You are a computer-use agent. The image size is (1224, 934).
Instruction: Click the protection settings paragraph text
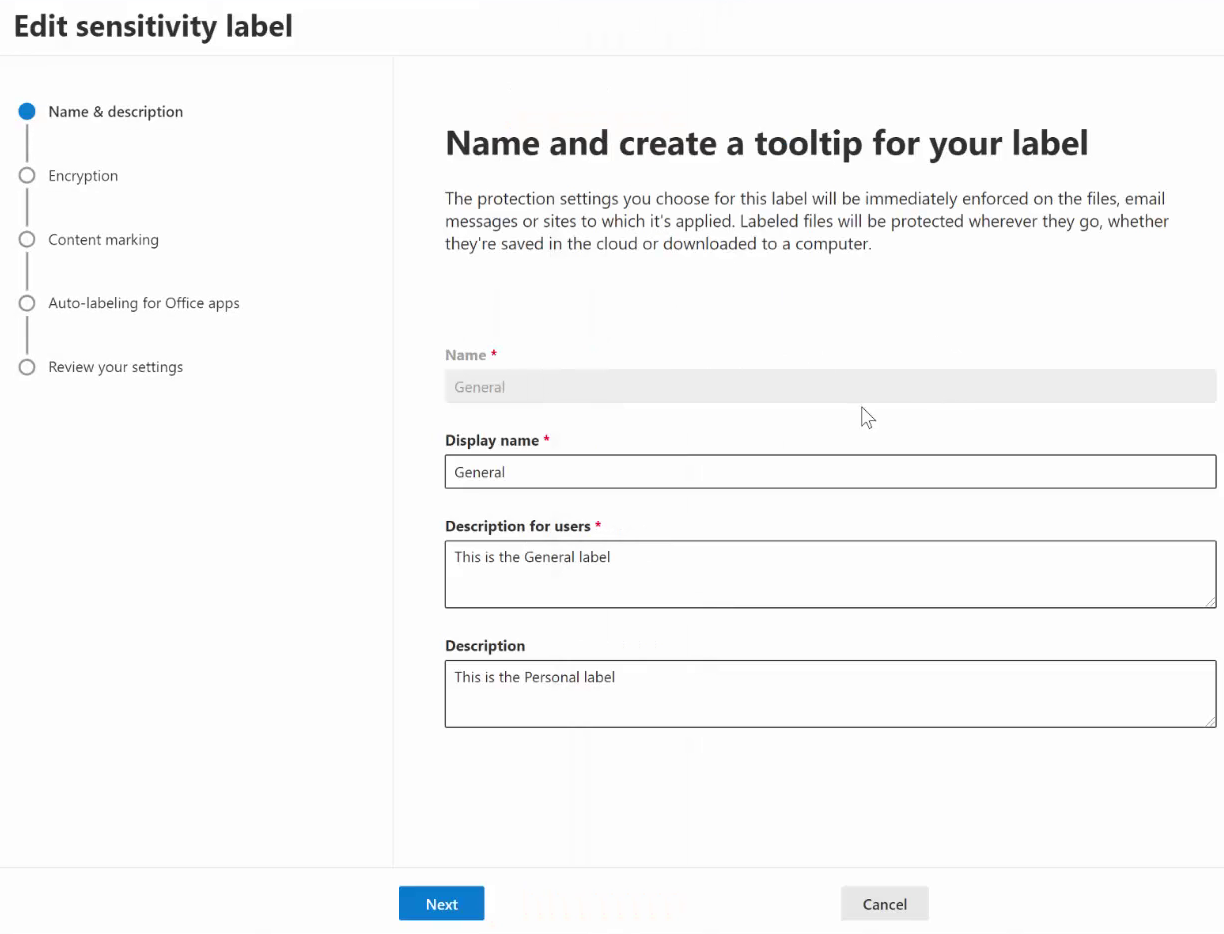point(807,221)
